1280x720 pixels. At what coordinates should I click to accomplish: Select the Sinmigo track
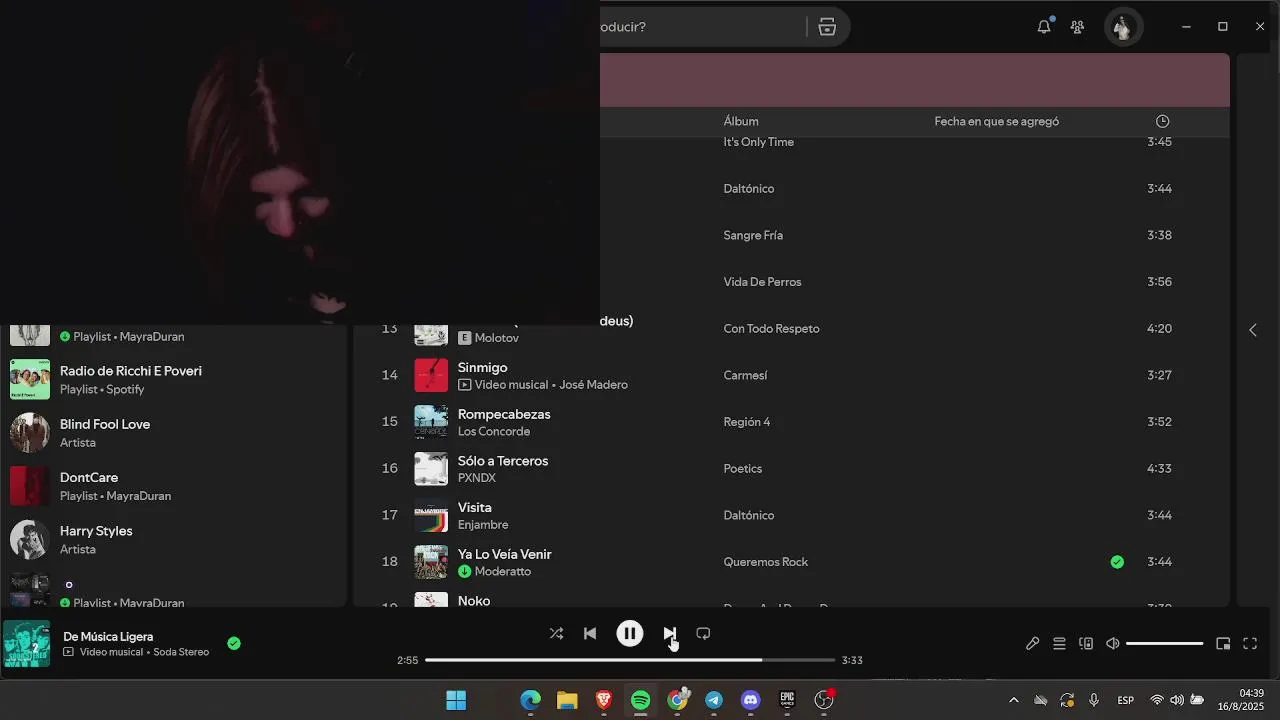[x=483, y=367]
